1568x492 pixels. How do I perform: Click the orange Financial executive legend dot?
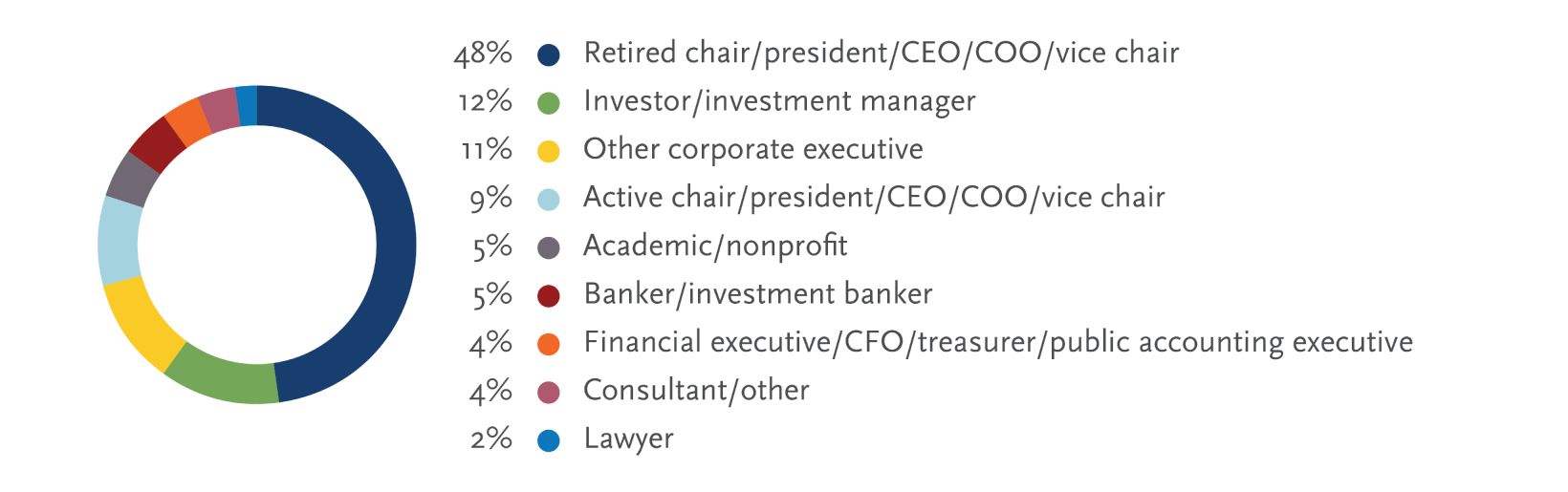point(548,344)
